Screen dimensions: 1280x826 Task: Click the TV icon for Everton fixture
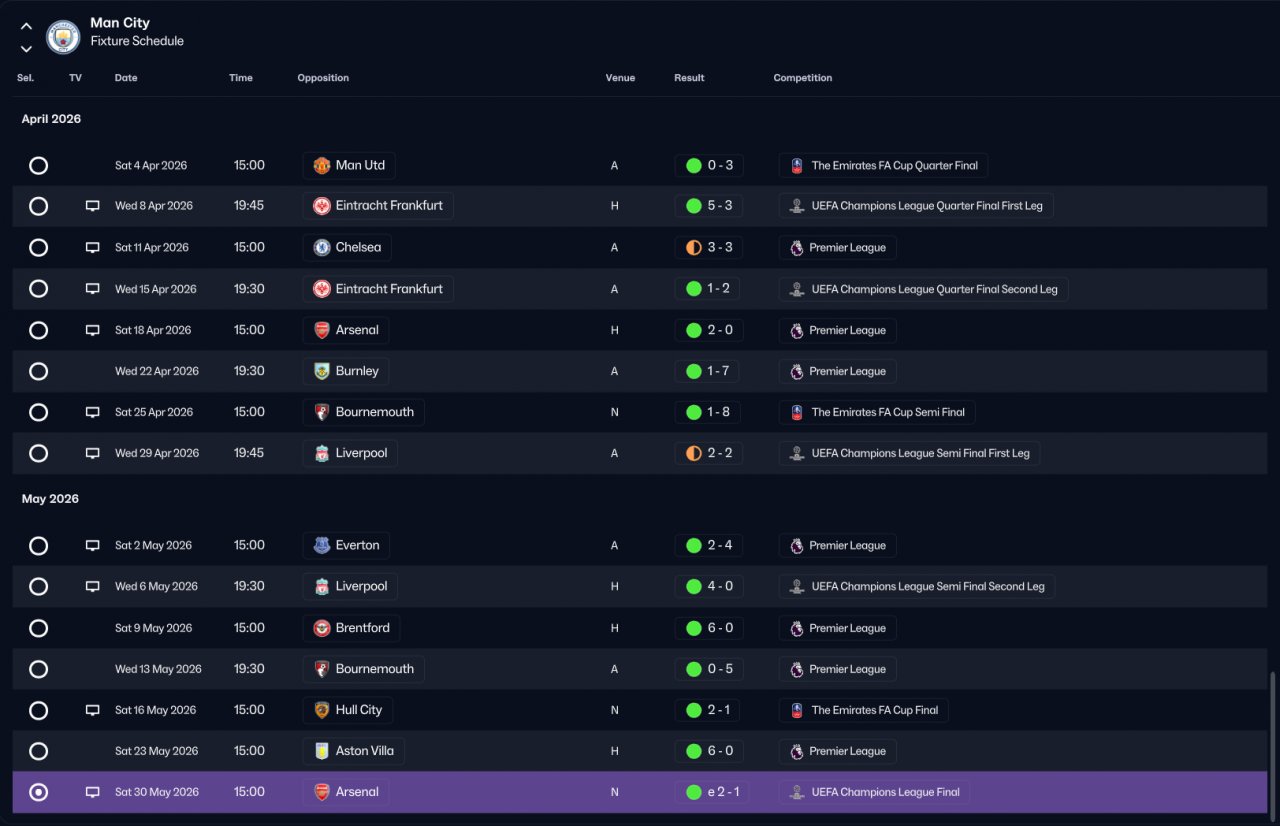pyautogui.click(x=92, y=545)
